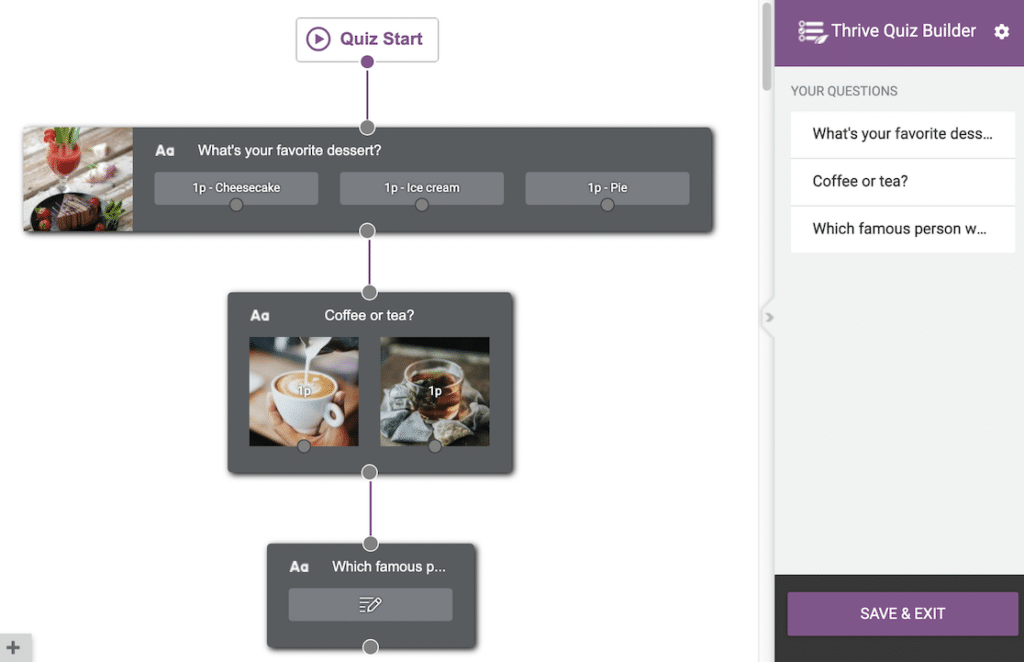Click the Aa icon on famous person question

click(299, 567)
